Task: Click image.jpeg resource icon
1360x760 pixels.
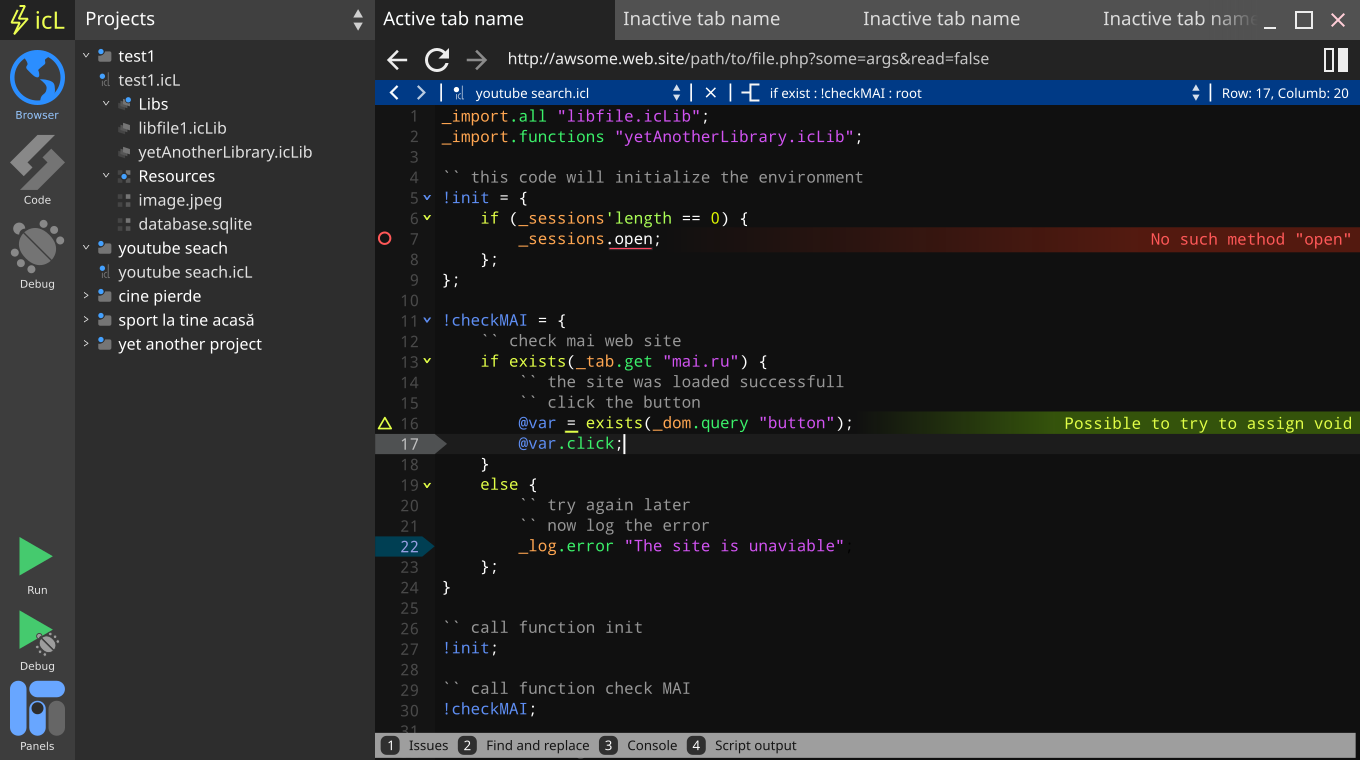Action: tap(124, 200)
